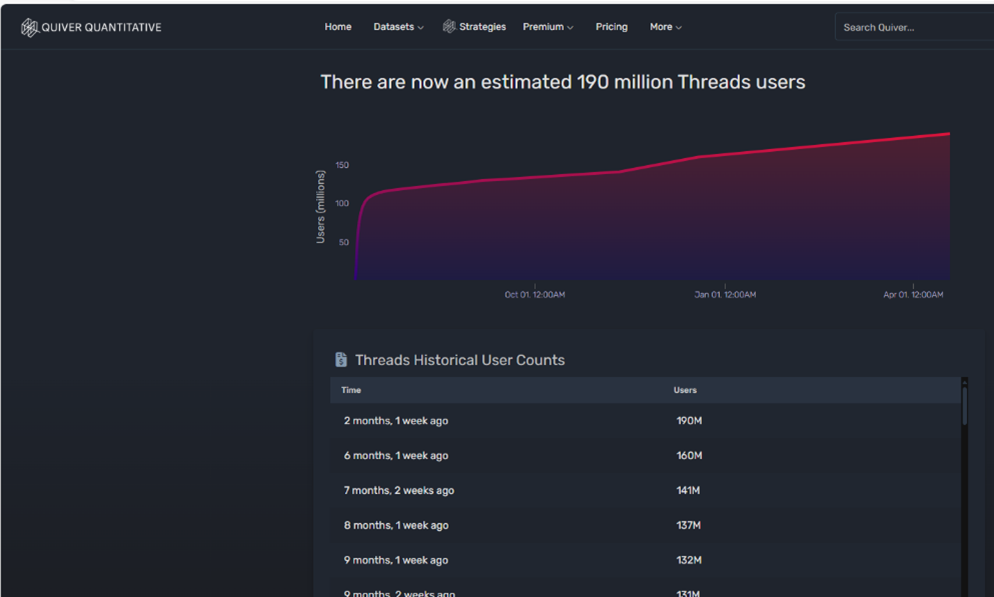
Task: Select the 137M users value
Action: (688, 525)
